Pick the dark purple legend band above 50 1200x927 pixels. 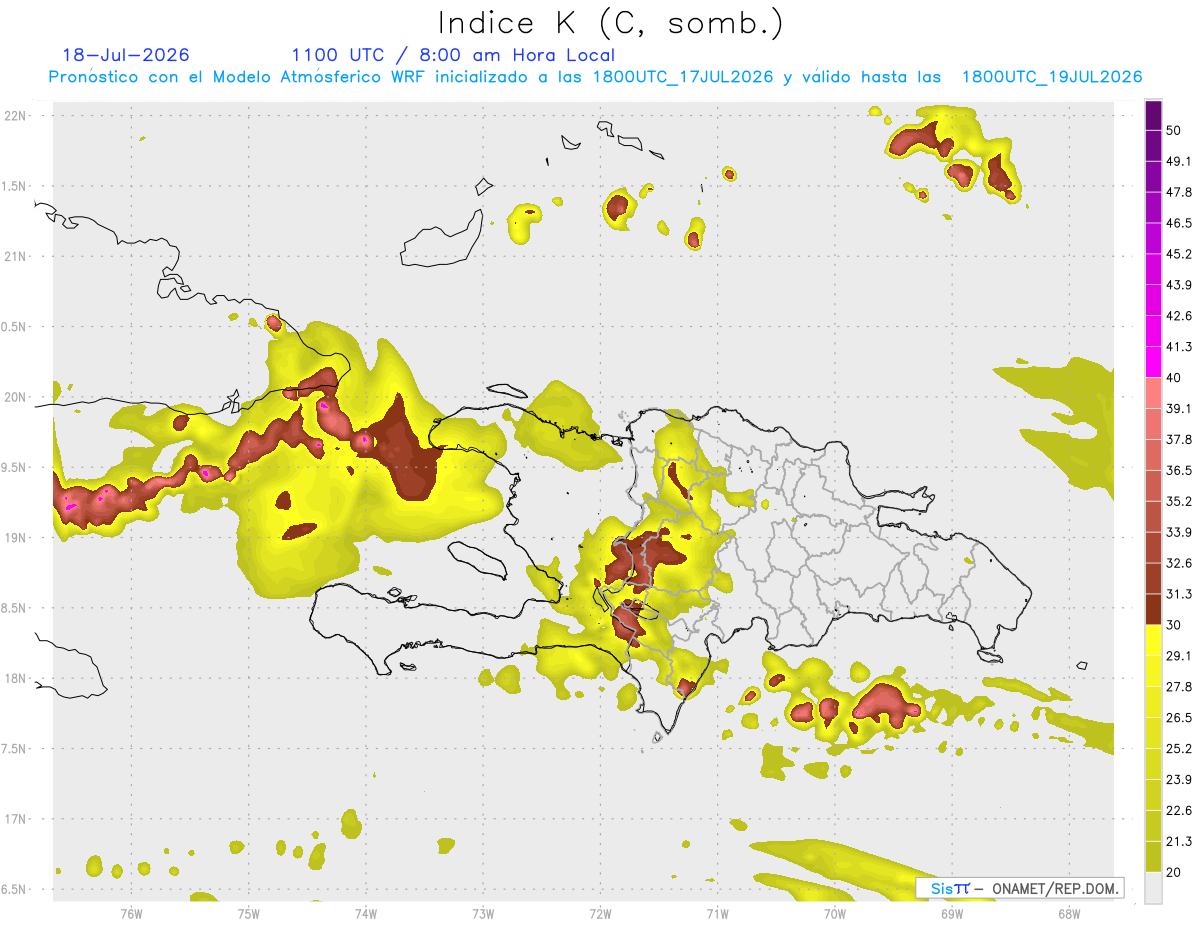[x=1154, y=115]
